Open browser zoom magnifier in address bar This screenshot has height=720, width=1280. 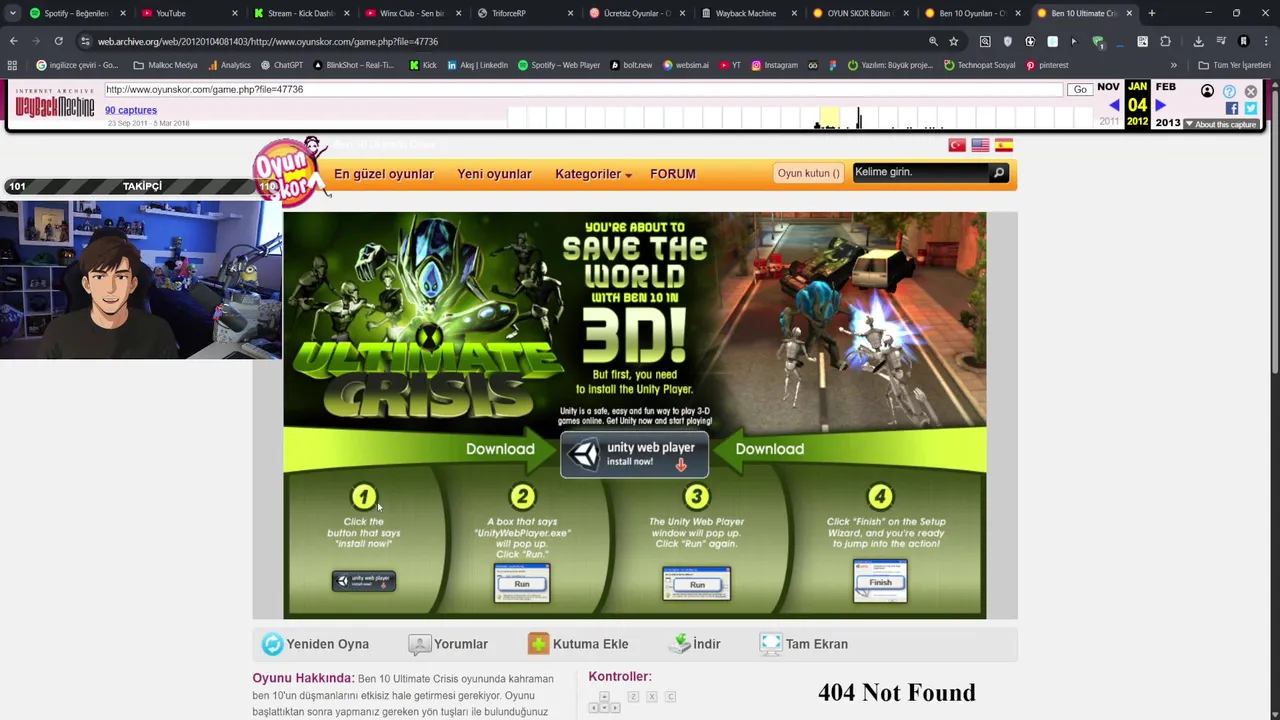point(933,41)
